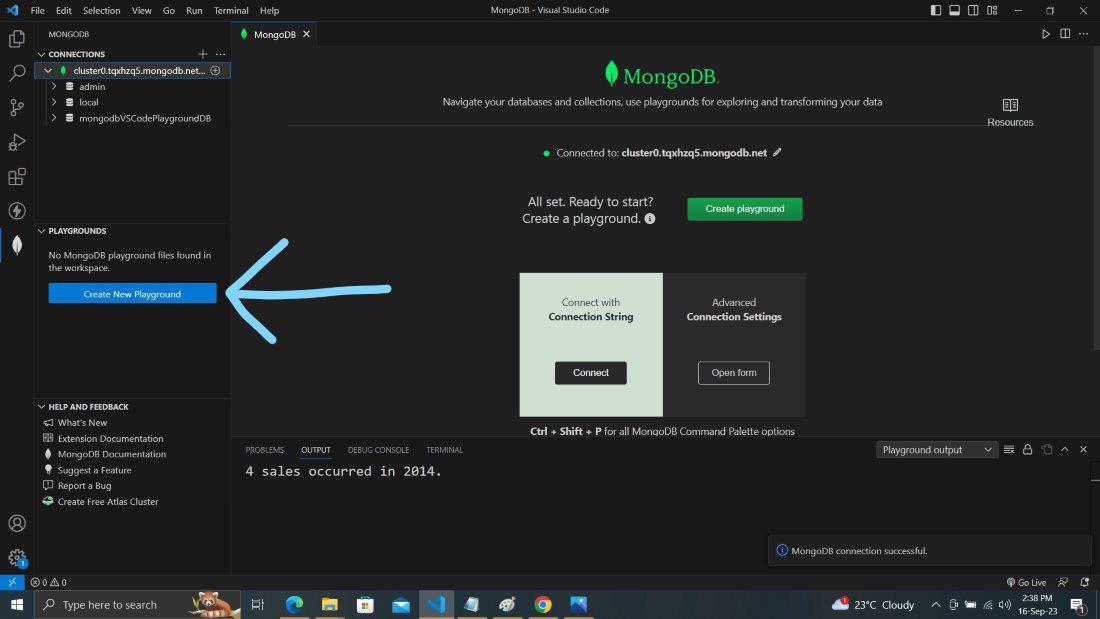The image size is (1100, 619).
Task: Maximize the panel size with chevron up
Action: (x=1065, y=450)
